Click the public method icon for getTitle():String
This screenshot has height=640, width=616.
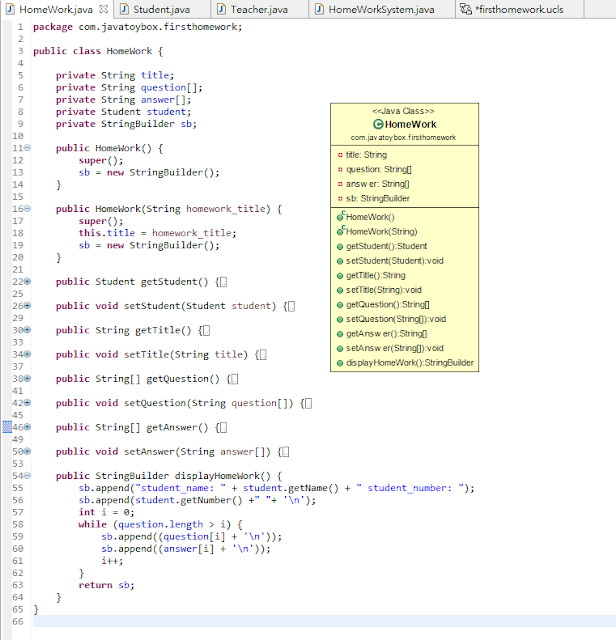pyautogui.click(x=340, y=276)
